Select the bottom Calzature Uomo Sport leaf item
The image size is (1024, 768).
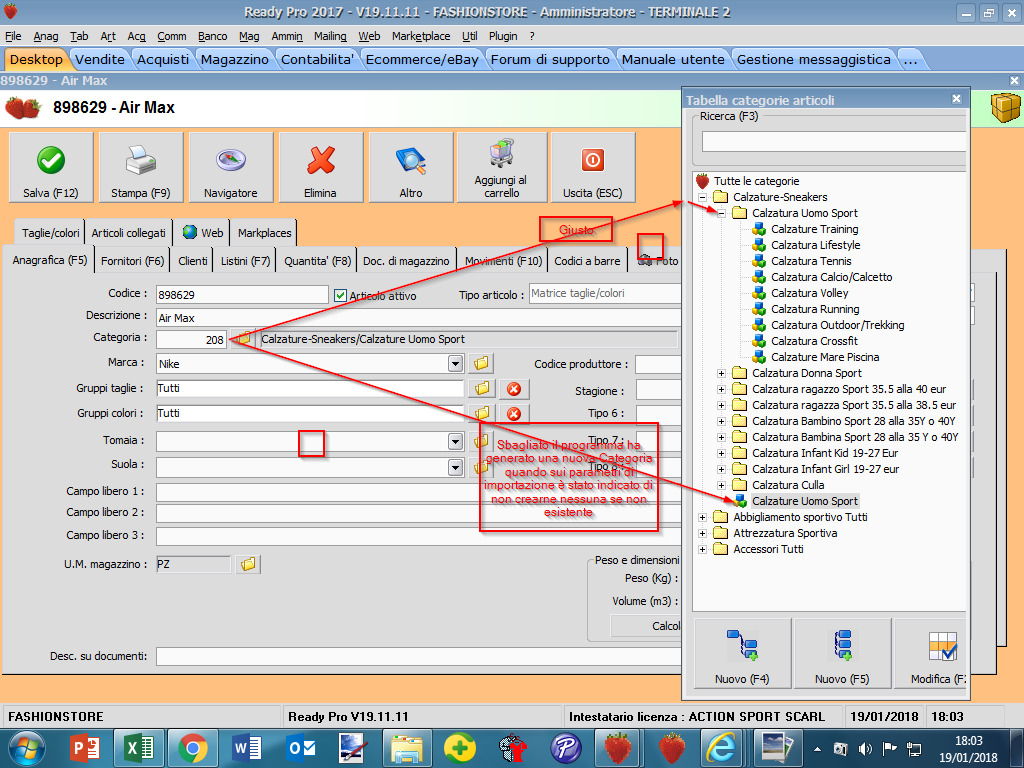pos(805,501)
